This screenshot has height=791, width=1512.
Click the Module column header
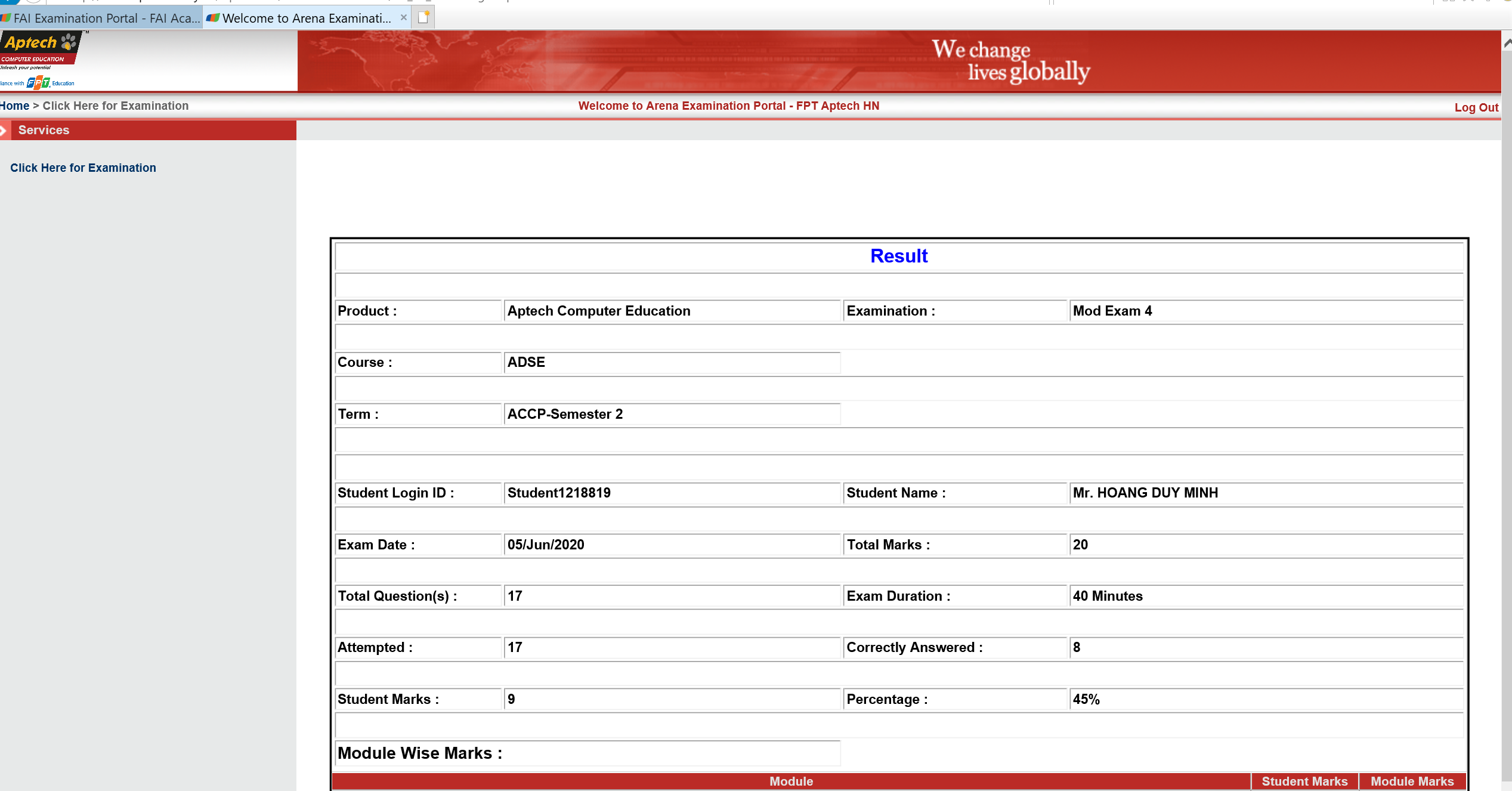pyautogui.click(x=791, y=781)
